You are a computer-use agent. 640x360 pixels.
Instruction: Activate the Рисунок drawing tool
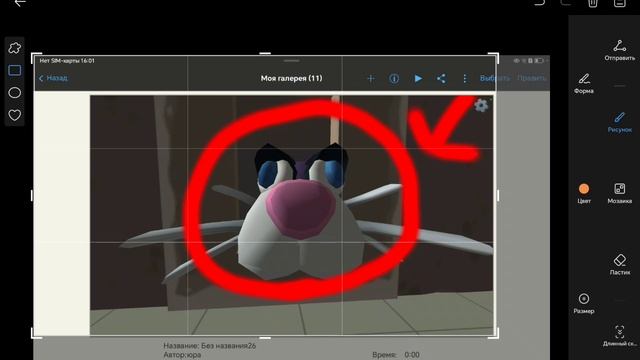click(620, 122)
